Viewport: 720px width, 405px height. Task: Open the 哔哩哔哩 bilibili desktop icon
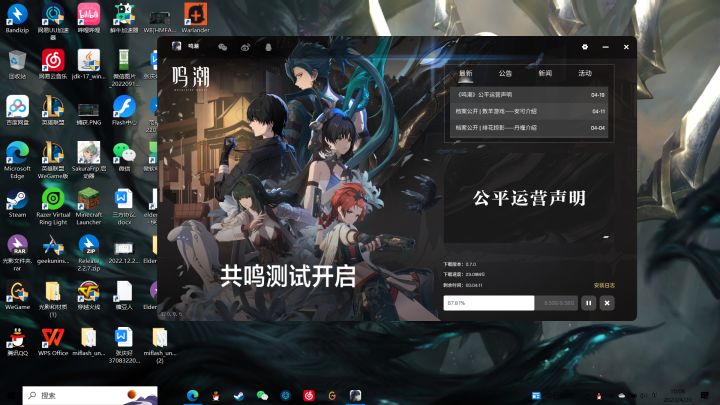click(x=89, y=18)
